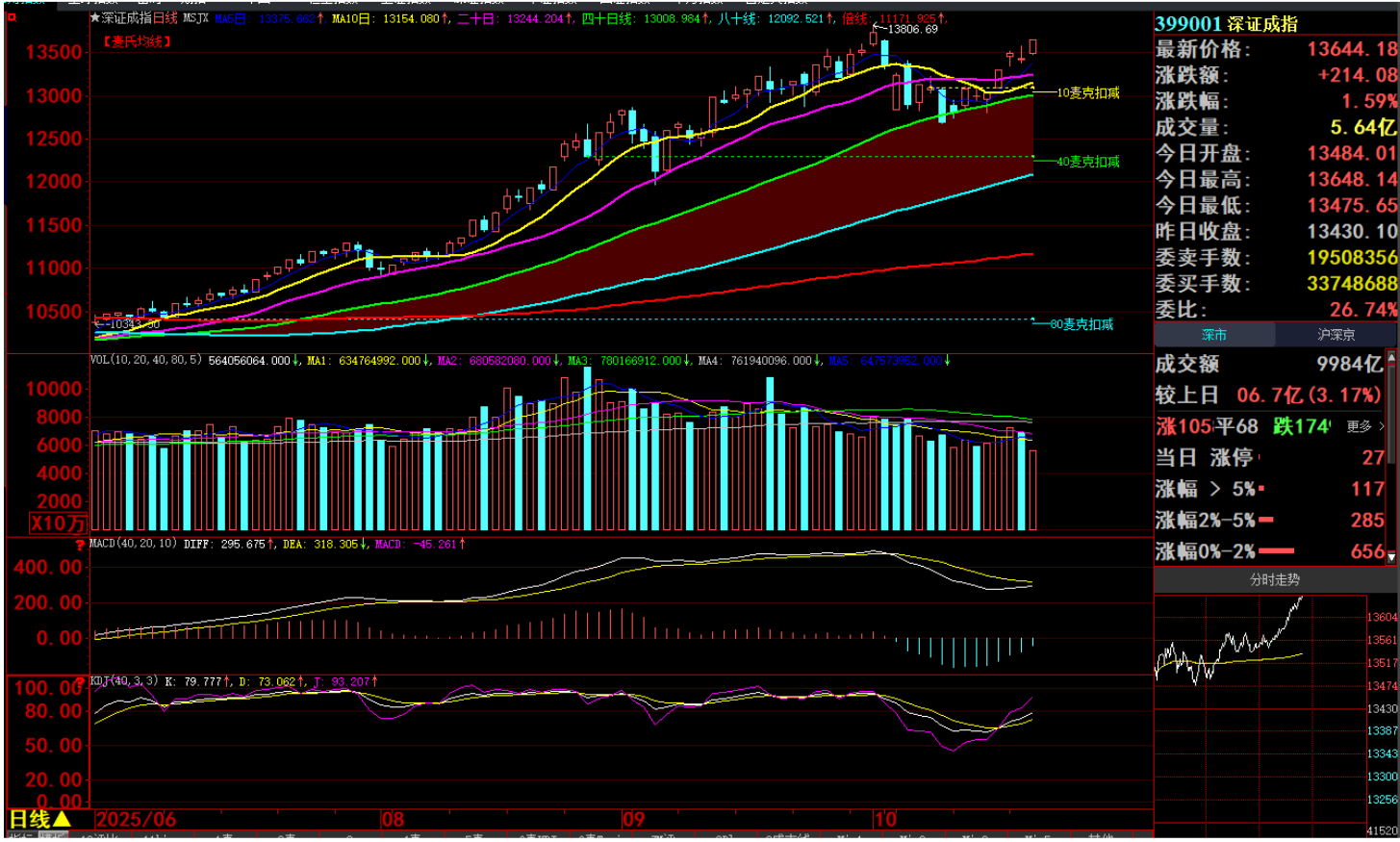Expand the 更多 market breadth details

[1364, 426]
